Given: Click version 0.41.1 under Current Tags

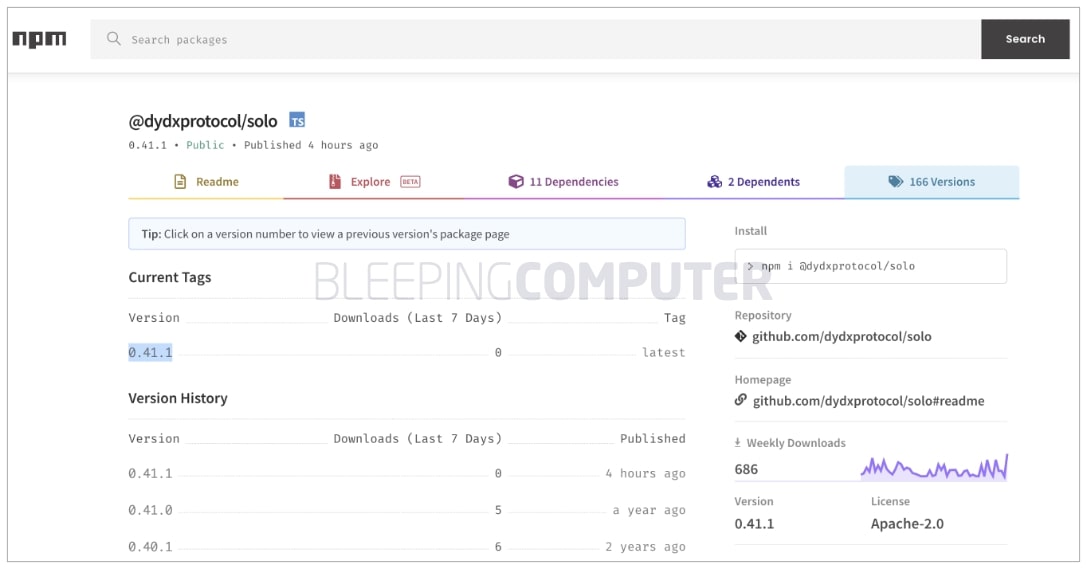Looking at the screenshot, I should coord(150,352).
